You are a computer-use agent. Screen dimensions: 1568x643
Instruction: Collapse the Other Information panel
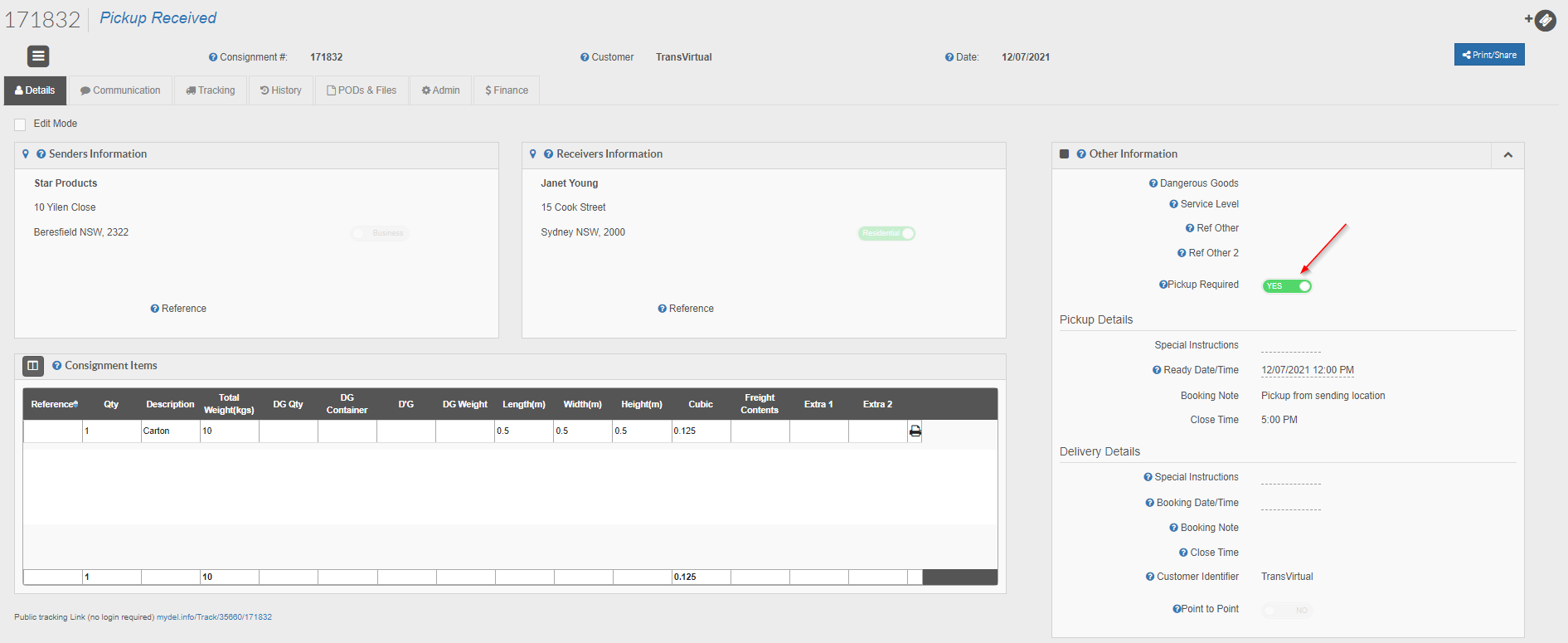tap(1508, 155)
